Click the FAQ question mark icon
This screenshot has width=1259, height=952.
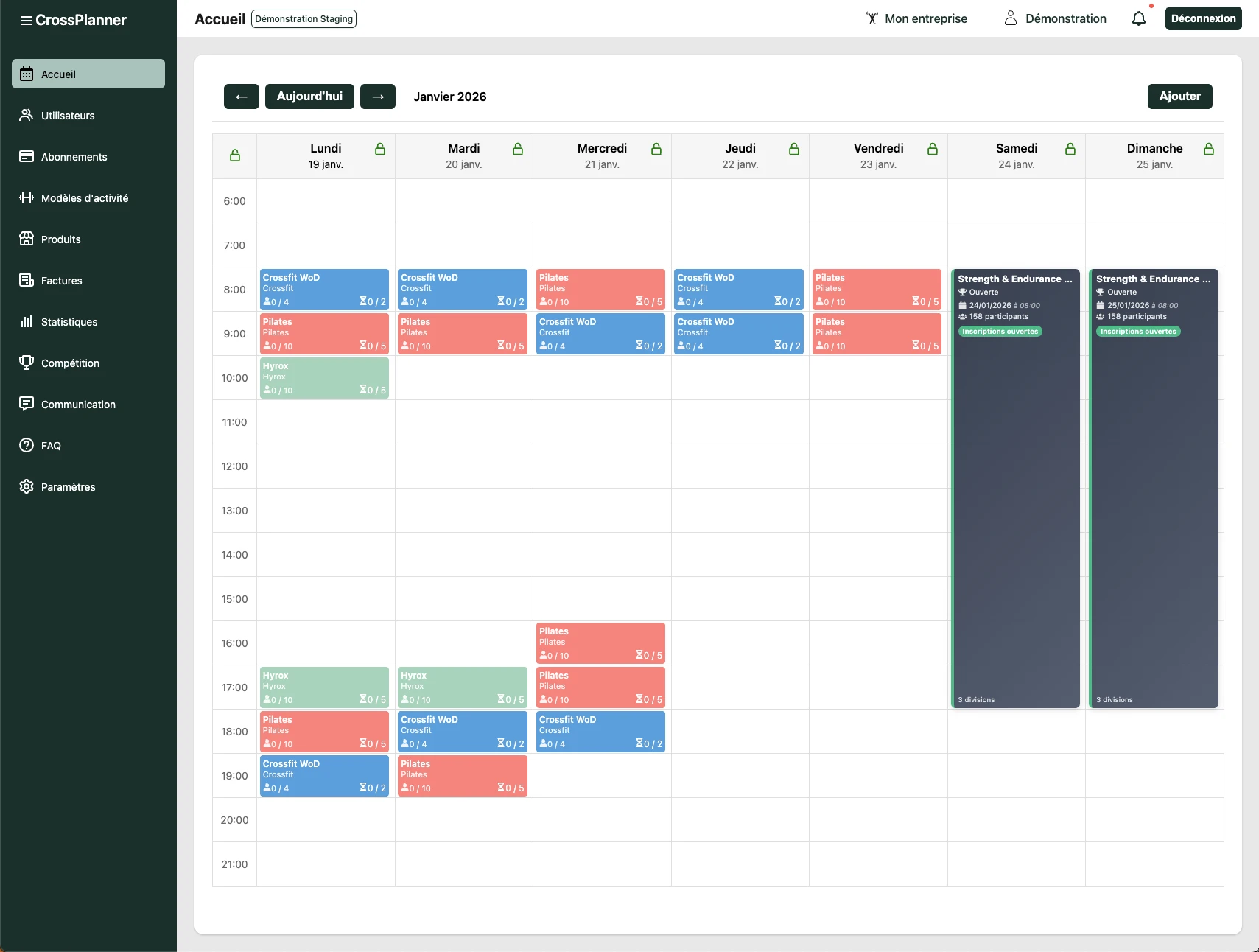point(27,445)
